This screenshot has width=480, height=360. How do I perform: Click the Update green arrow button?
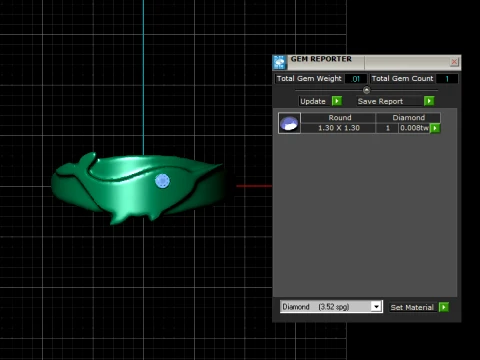click(x=337, y=101)
